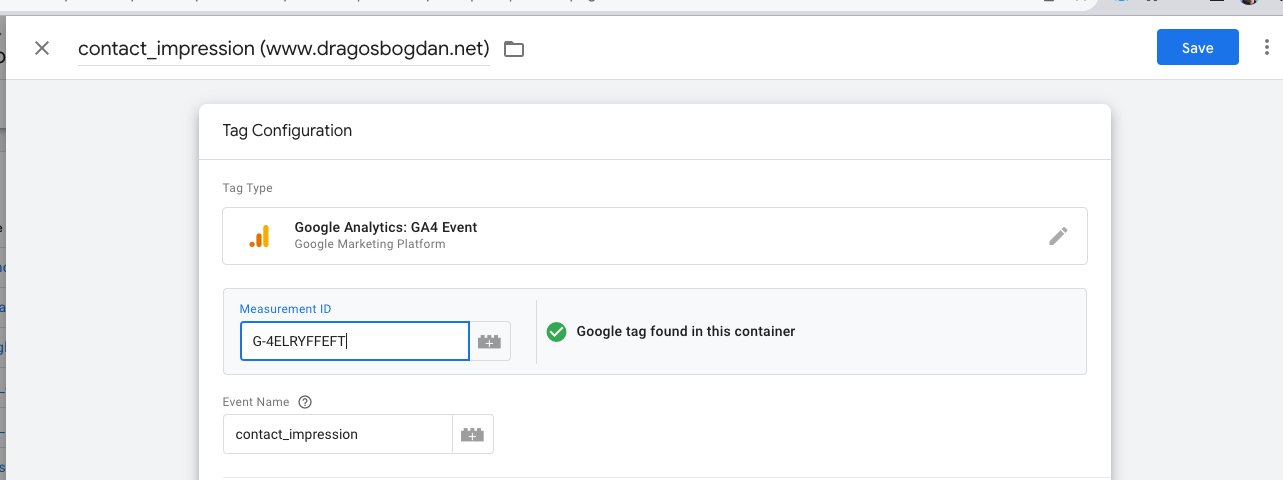The image size is (1283, 480).
Task: Edit the tag name contact_impression title
Action: coord(284,48)
